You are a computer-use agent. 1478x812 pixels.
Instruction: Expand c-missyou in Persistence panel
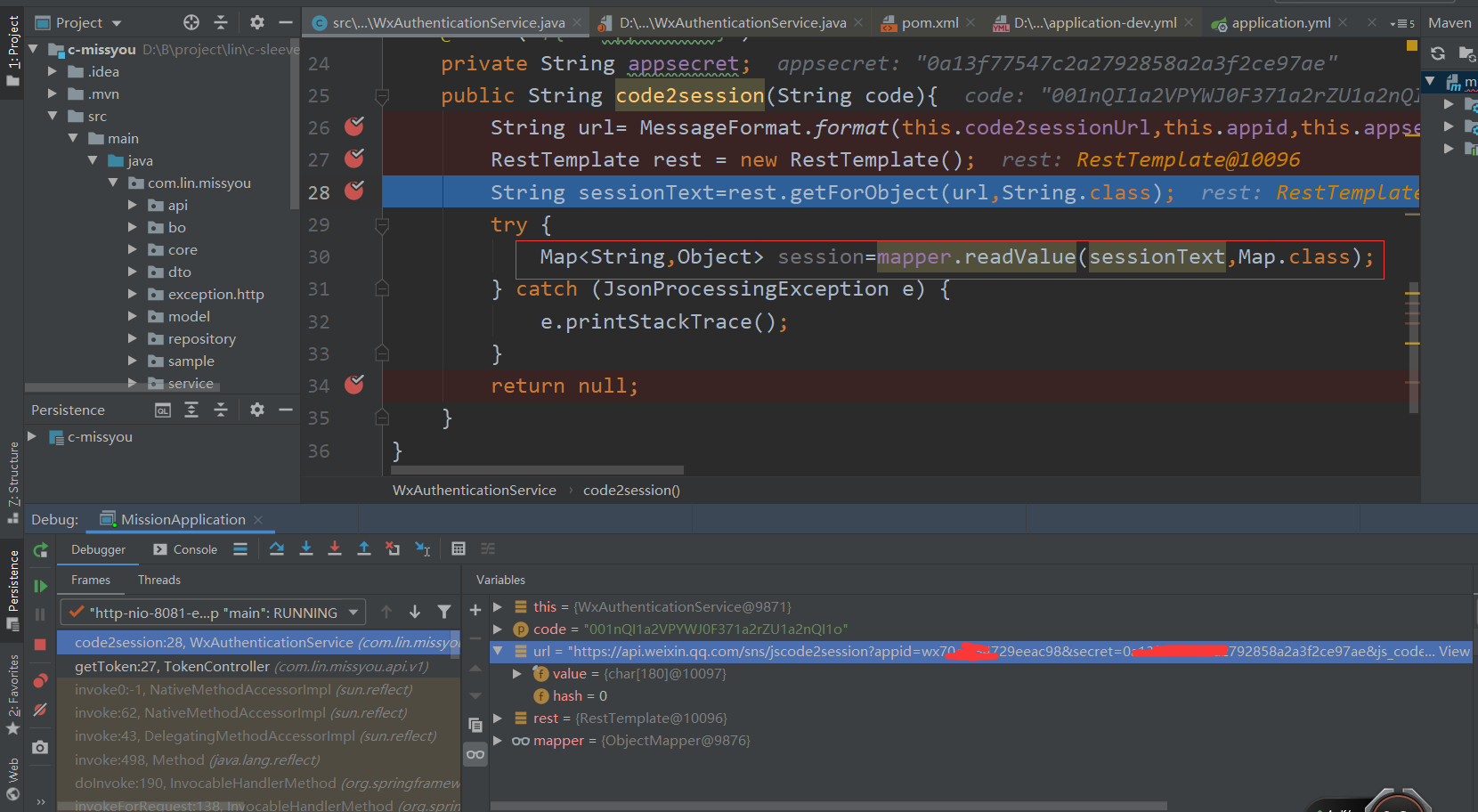tap(32, 436)
